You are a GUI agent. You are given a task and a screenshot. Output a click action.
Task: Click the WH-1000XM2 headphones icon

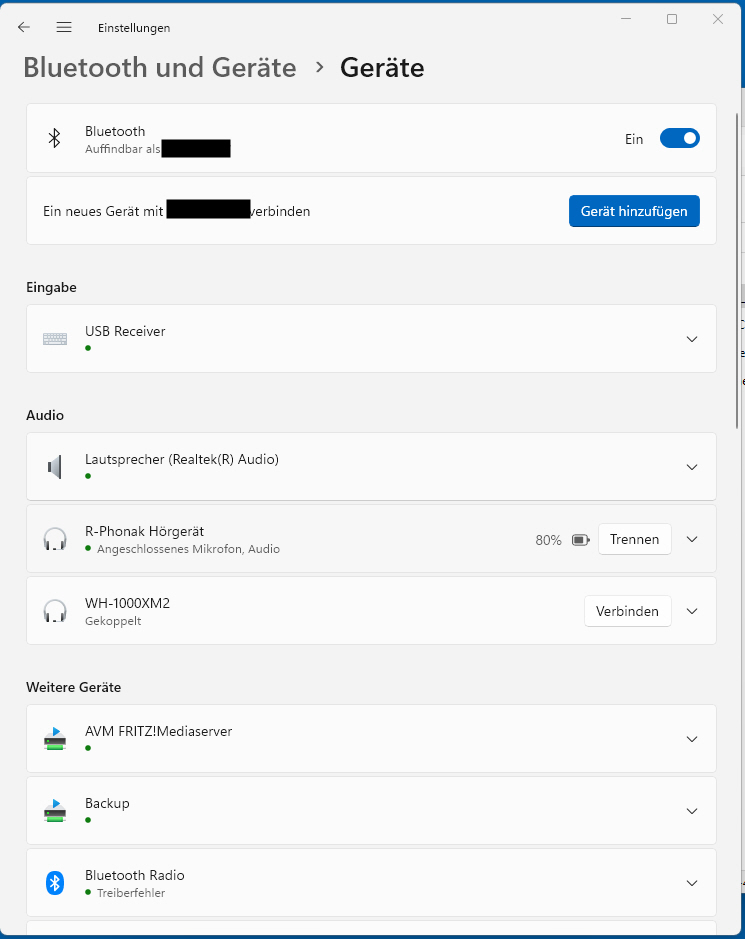[55, 611]
